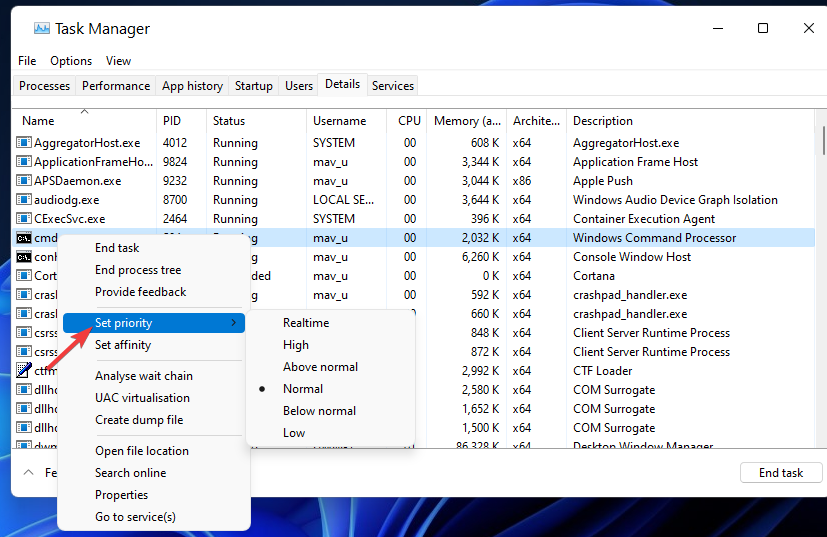827x537 pixels.
Task: Click Windows Audio Device Graph Isolation text
Action: point(675,200)
